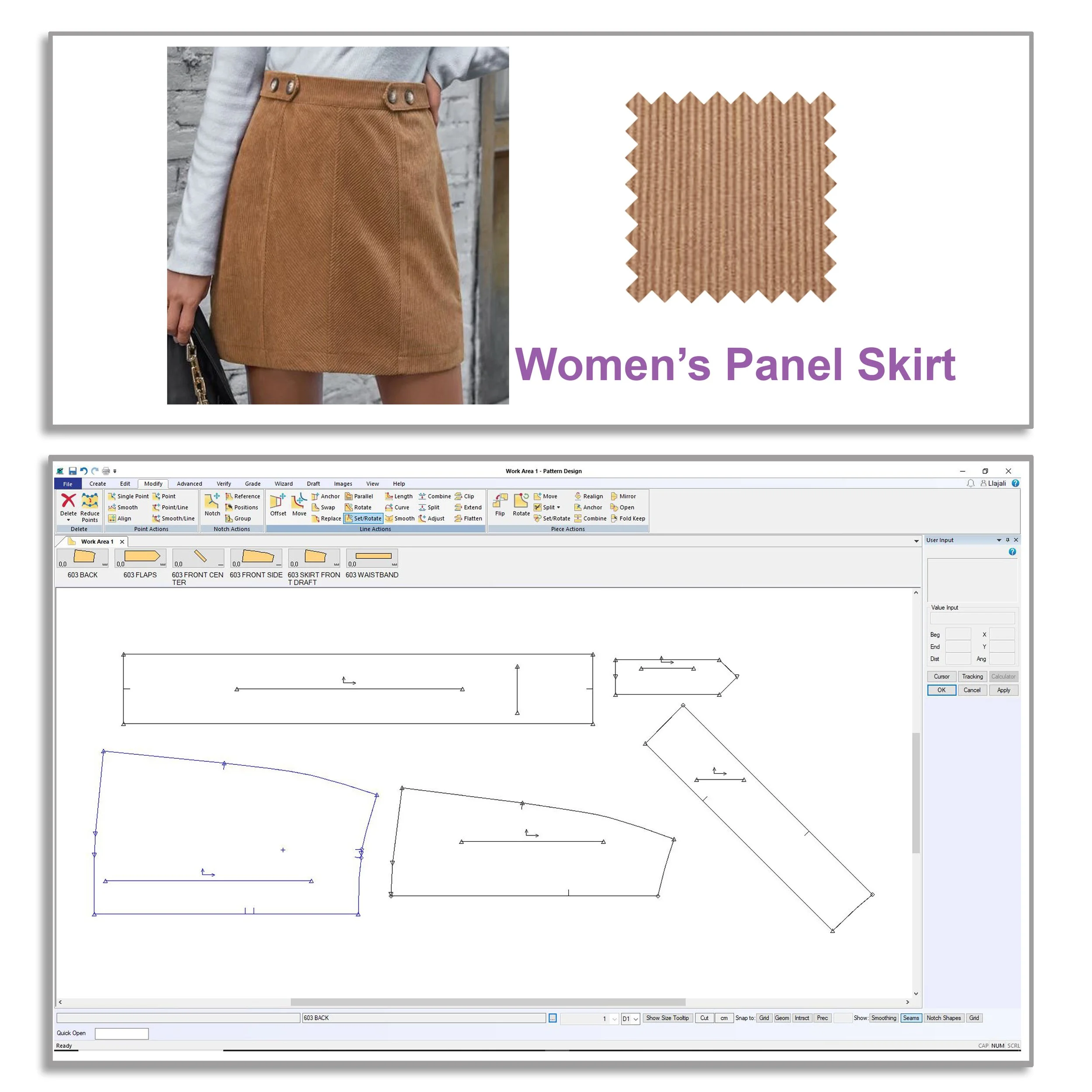The image size is (1092, 1092).
Task: Open the piece Split dropdown
Action: [x=558, y=508]
